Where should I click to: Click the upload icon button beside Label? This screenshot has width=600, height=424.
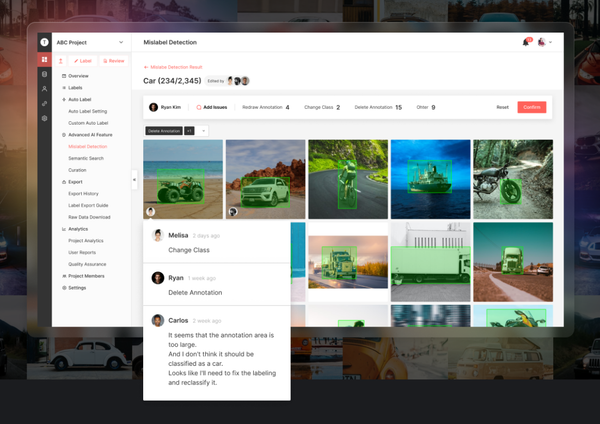coord(60,61)
